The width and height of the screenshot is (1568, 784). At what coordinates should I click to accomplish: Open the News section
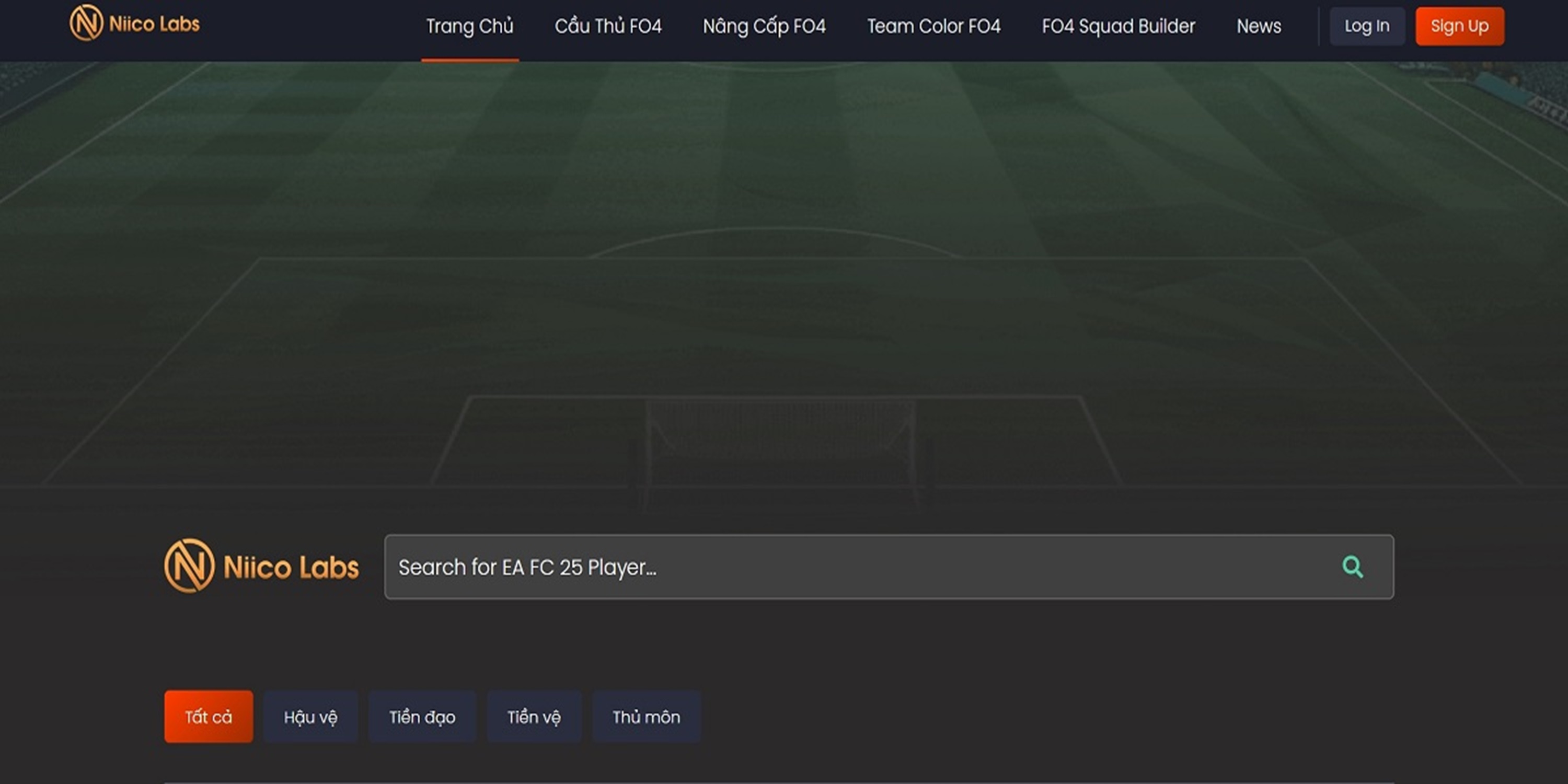click(x=1259, y=26)
